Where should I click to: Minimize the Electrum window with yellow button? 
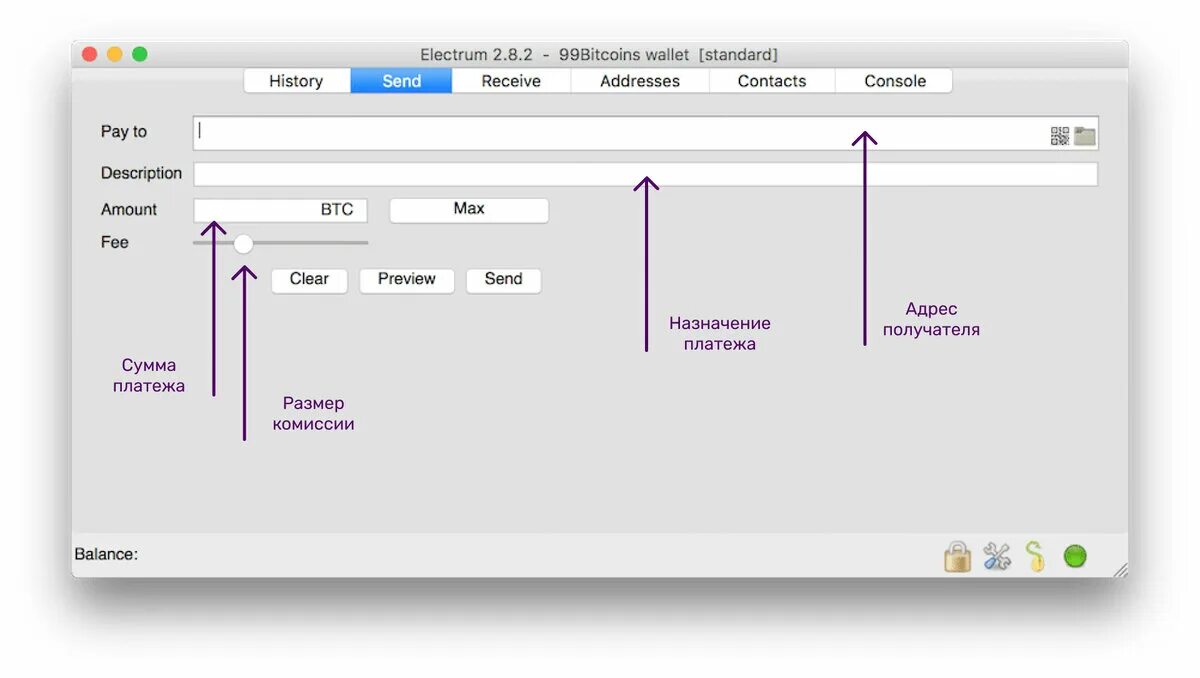click(x=115, y=54)
